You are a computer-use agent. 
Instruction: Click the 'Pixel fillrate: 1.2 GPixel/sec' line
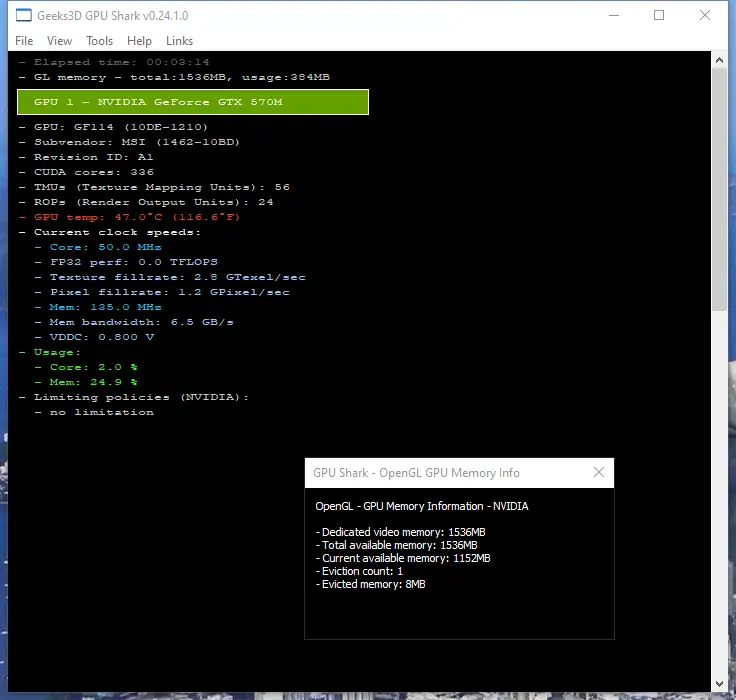point(162,292)
